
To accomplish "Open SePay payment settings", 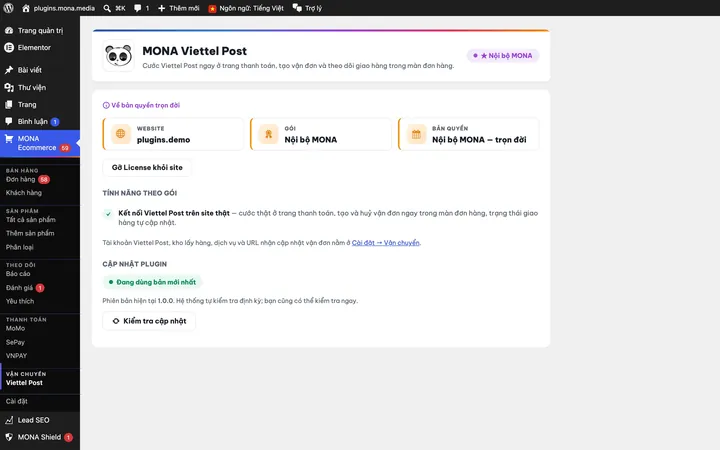I will coord(15,342).
